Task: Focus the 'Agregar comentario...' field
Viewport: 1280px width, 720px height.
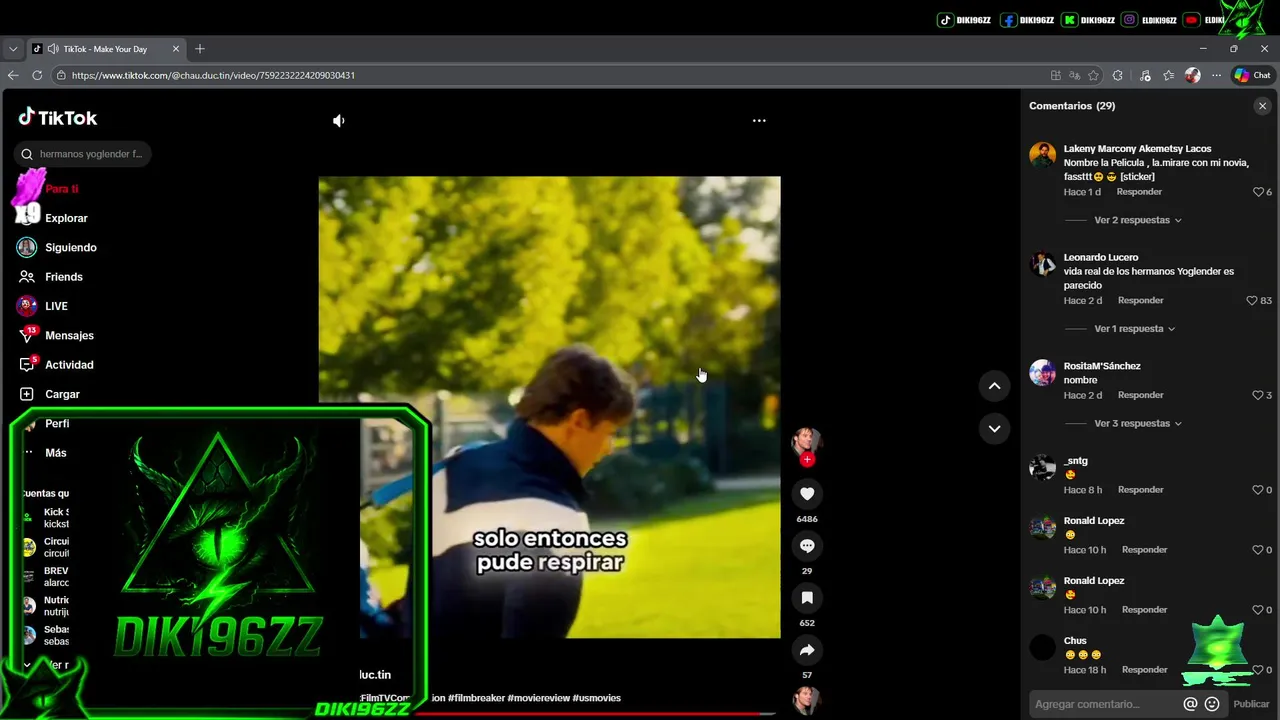Action: click(1103, 704)
